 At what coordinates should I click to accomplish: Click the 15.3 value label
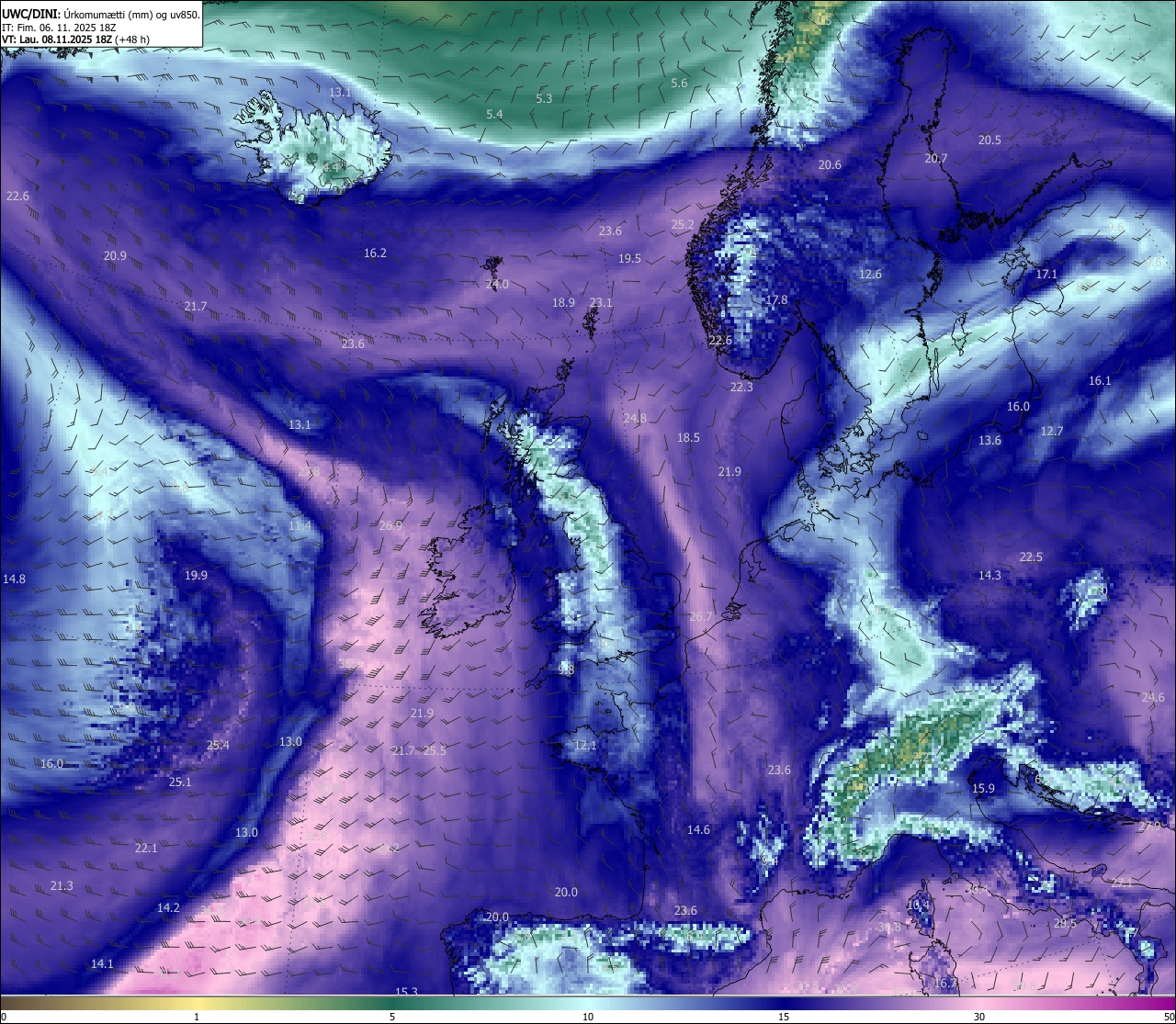(x=406, y=992)
